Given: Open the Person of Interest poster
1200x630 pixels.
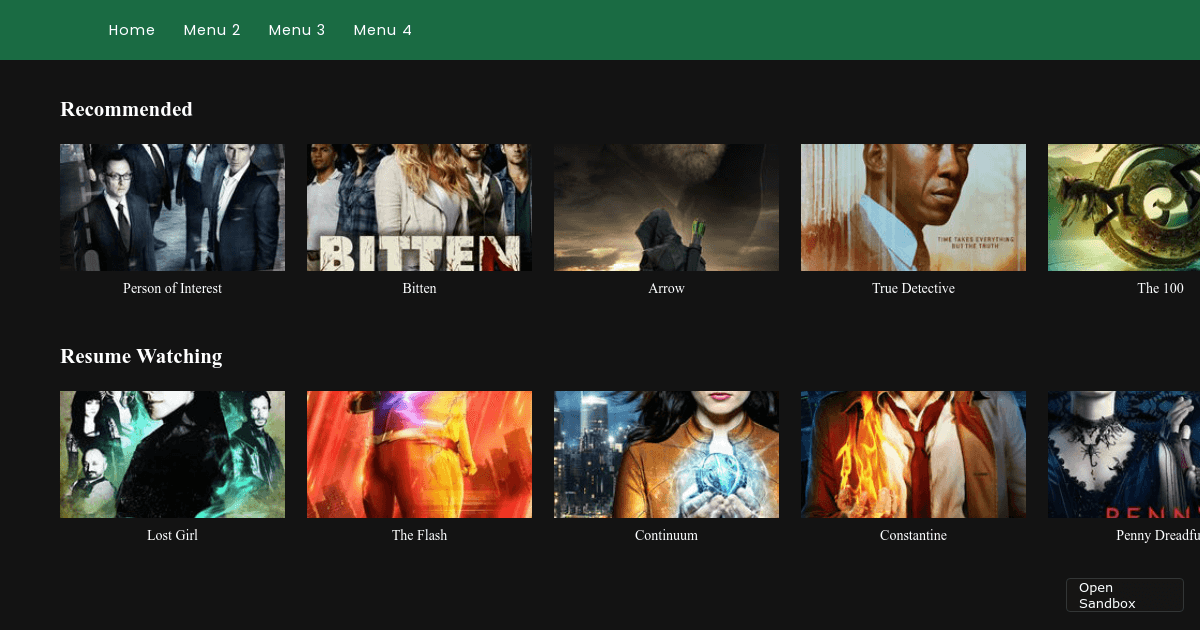Looking at the screenshot, I should coord(172,207).
